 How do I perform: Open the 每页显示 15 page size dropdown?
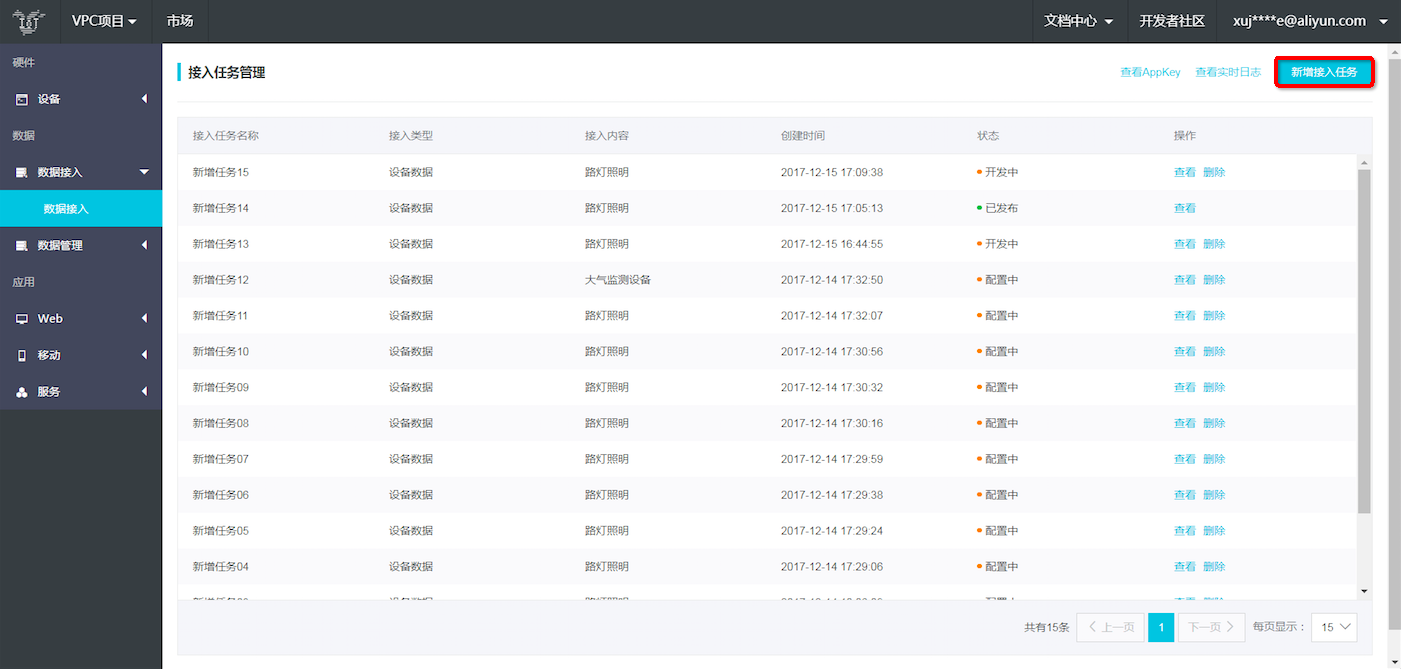1334,627
